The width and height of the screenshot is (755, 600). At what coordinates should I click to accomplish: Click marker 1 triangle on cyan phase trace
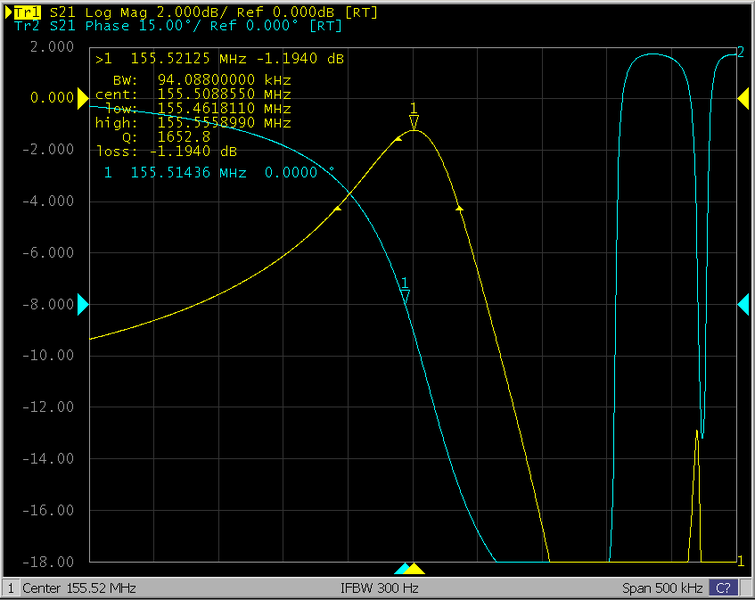tap(405, 297)
